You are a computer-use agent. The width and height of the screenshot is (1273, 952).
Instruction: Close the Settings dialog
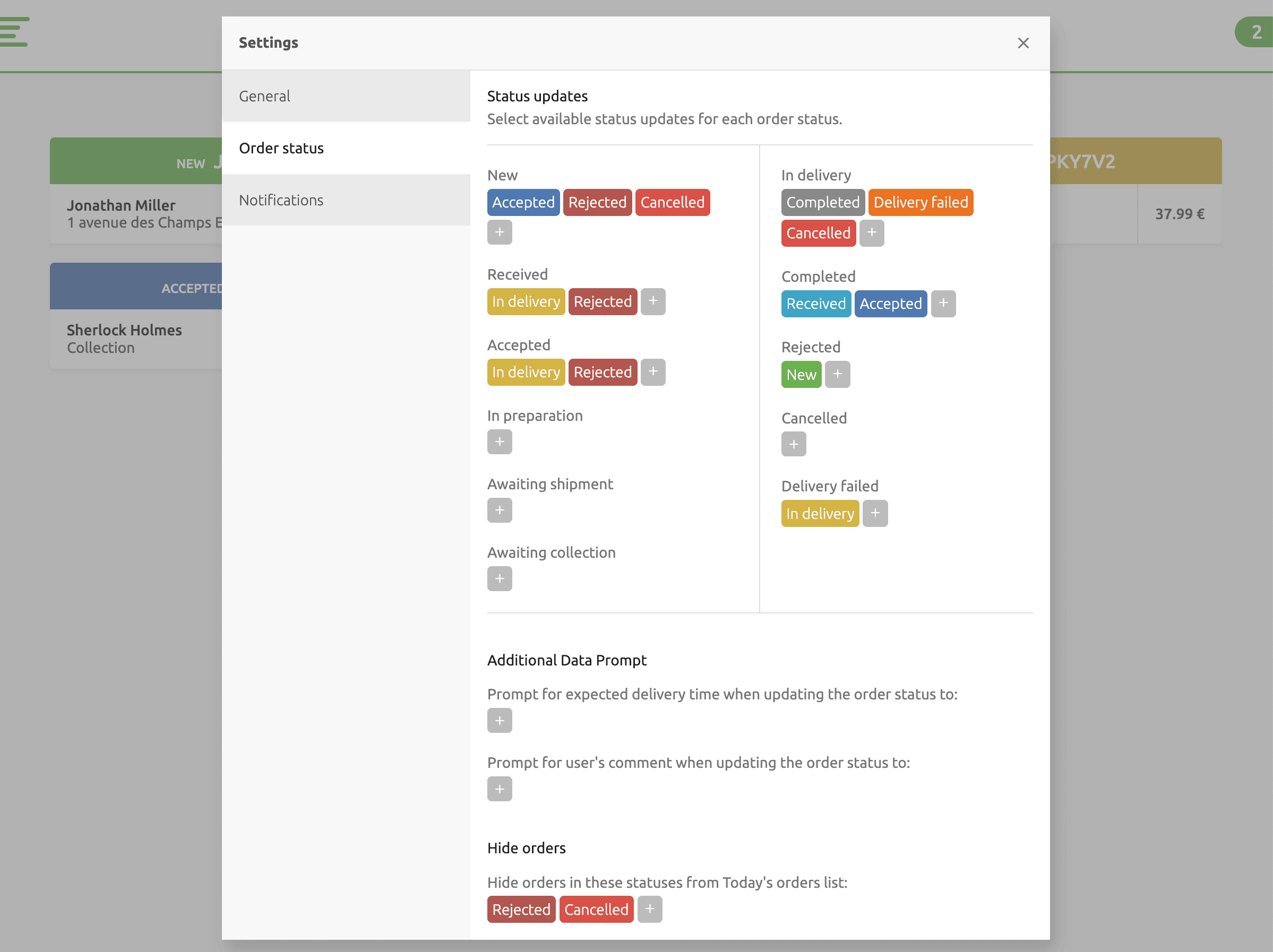point(1022,43)
